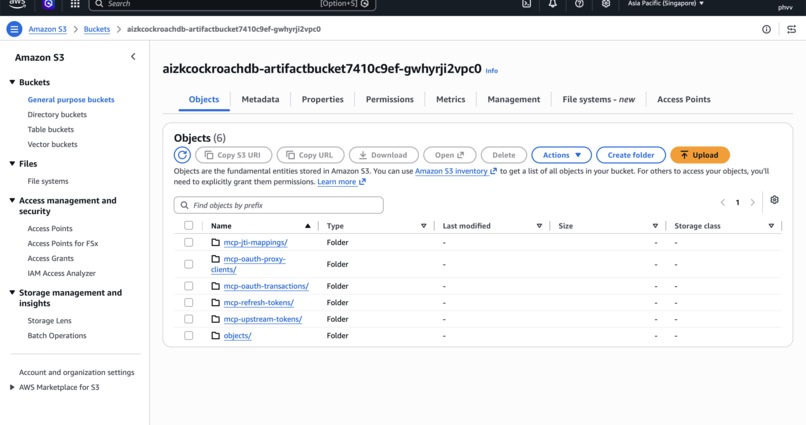Image resolution: width=806 pixels, height=425 pixels.
Task: Toggle the blue hamburger navigation menu
Action: pyautogui.click(x=14, y=29)
